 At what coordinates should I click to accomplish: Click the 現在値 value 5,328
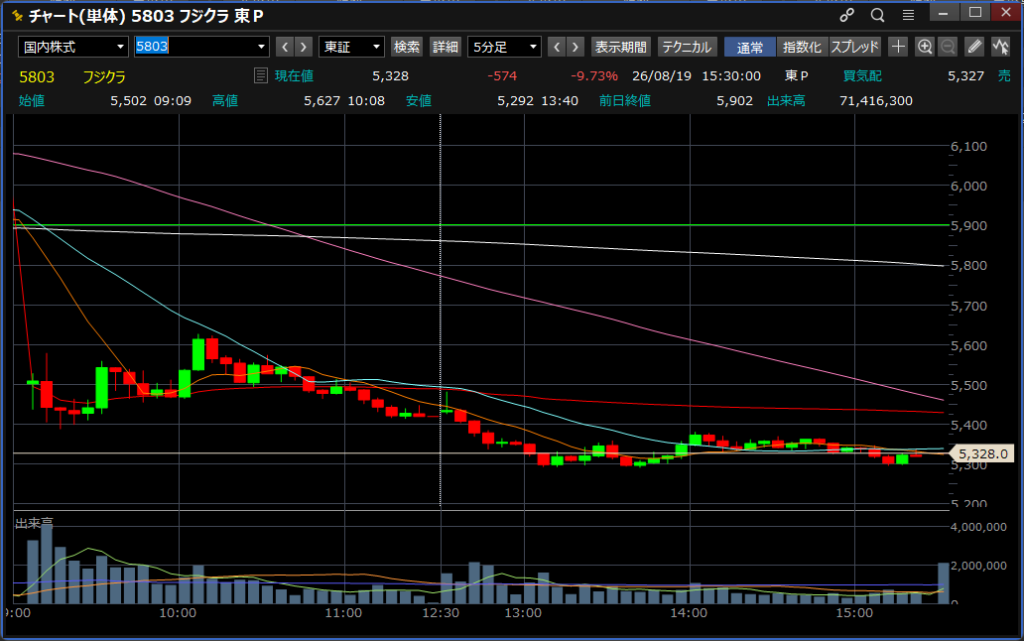point(391,76)
